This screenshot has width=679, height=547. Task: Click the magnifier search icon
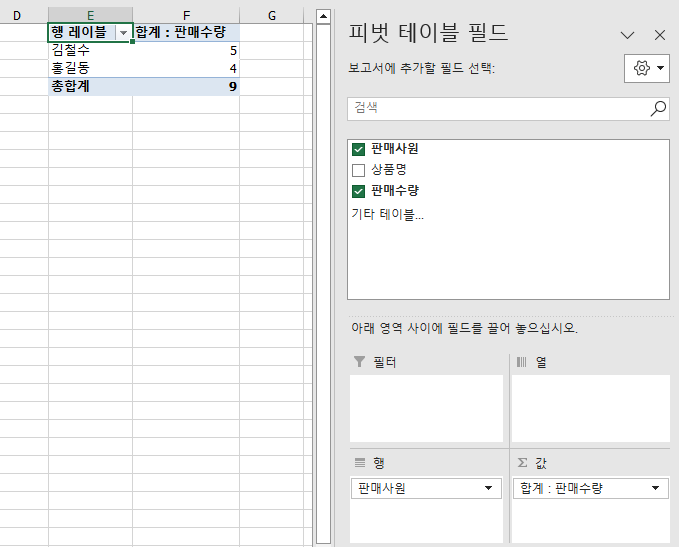click(x=658, y=109)
